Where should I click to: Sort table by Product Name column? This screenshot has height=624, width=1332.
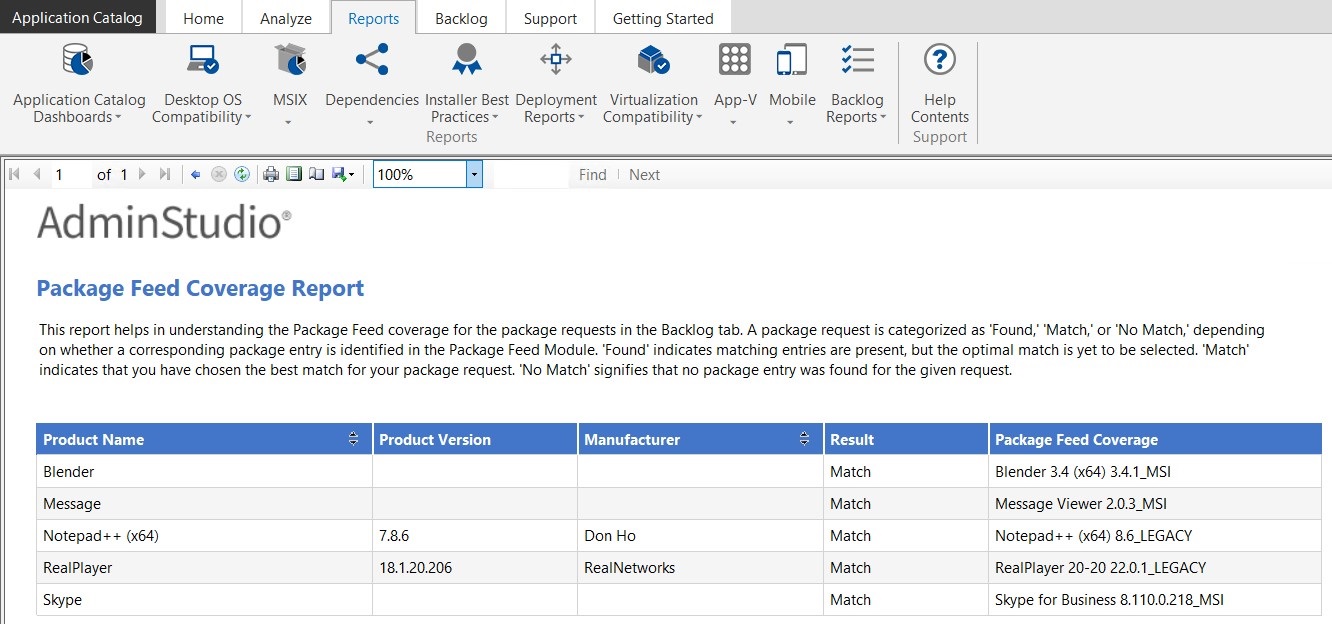point(353,440)
